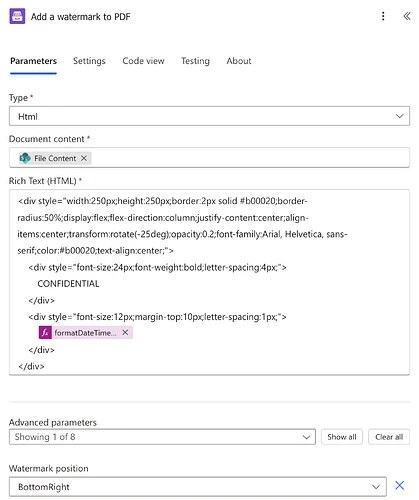Click the action title Add a watermark to PDF
419x500 pixels.
(80, 17)
